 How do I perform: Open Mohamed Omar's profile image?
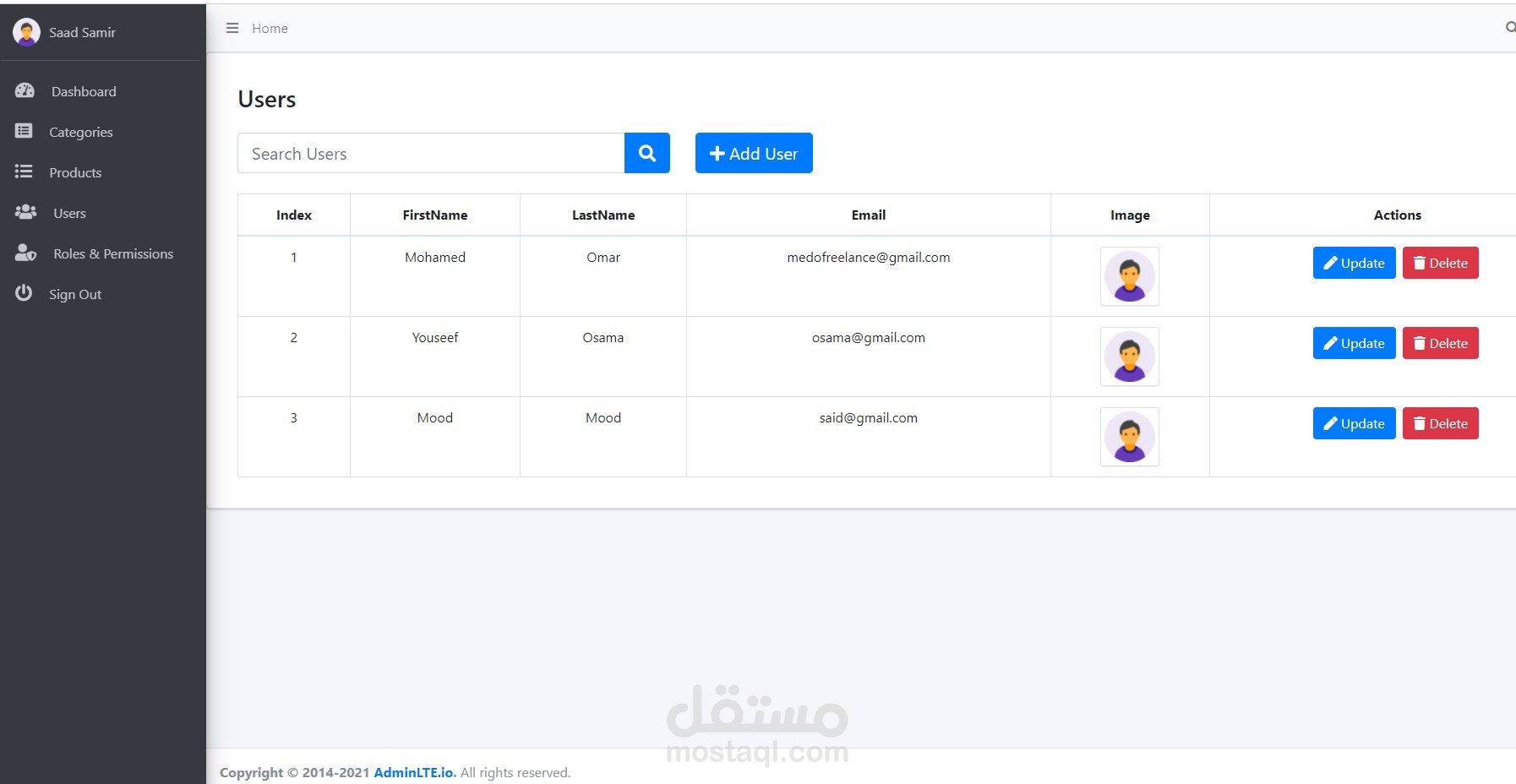click(1129, 276)
